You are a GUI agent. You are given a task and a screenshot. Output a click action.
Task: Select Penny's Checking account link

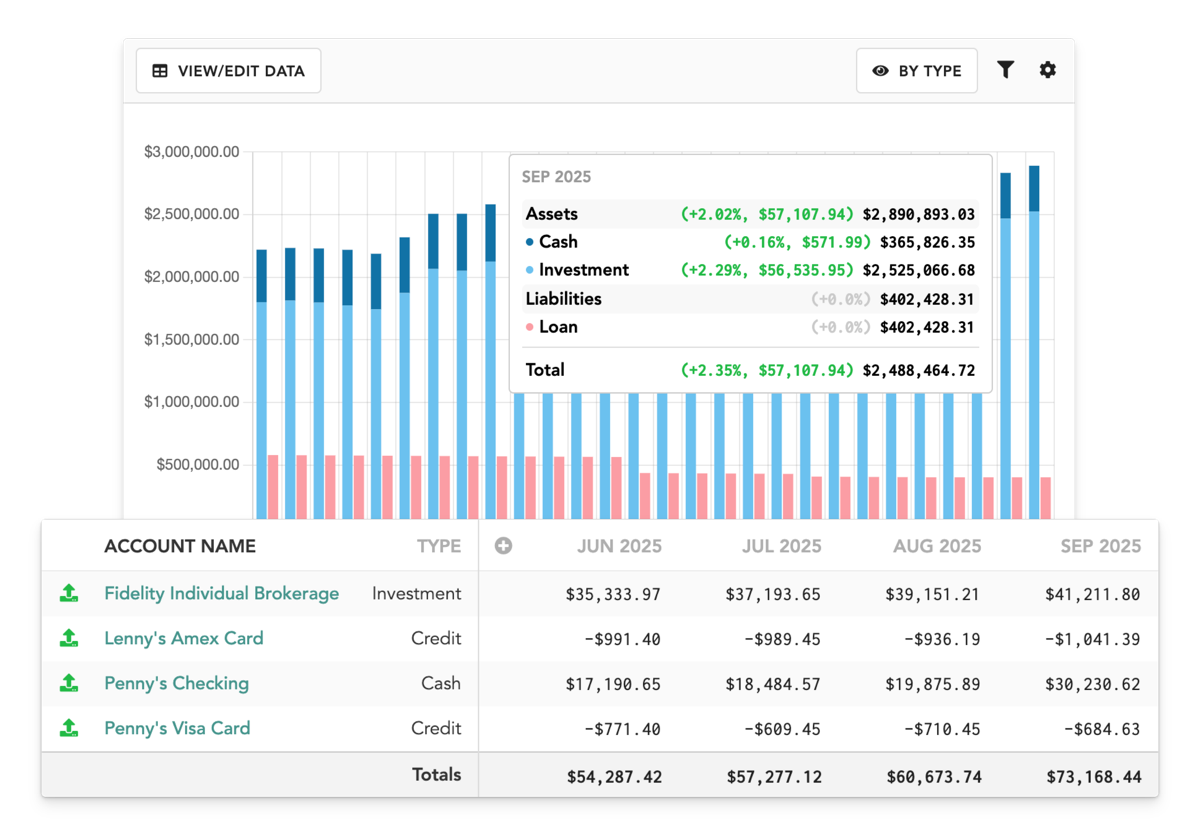click(176, 684)
